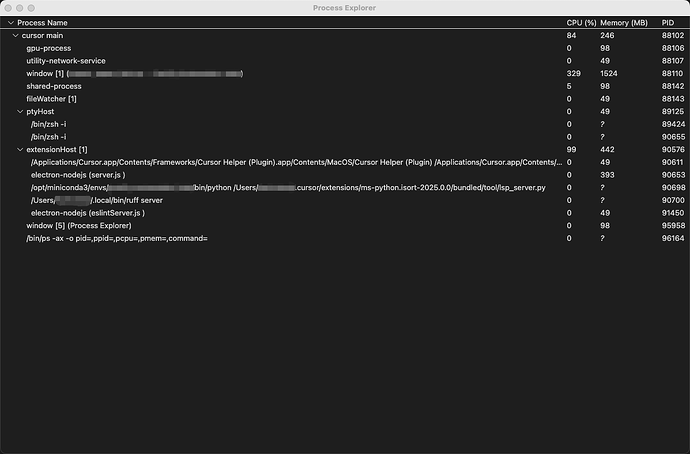
Task: Select the ruff server process row
Action: click(345, 200)
